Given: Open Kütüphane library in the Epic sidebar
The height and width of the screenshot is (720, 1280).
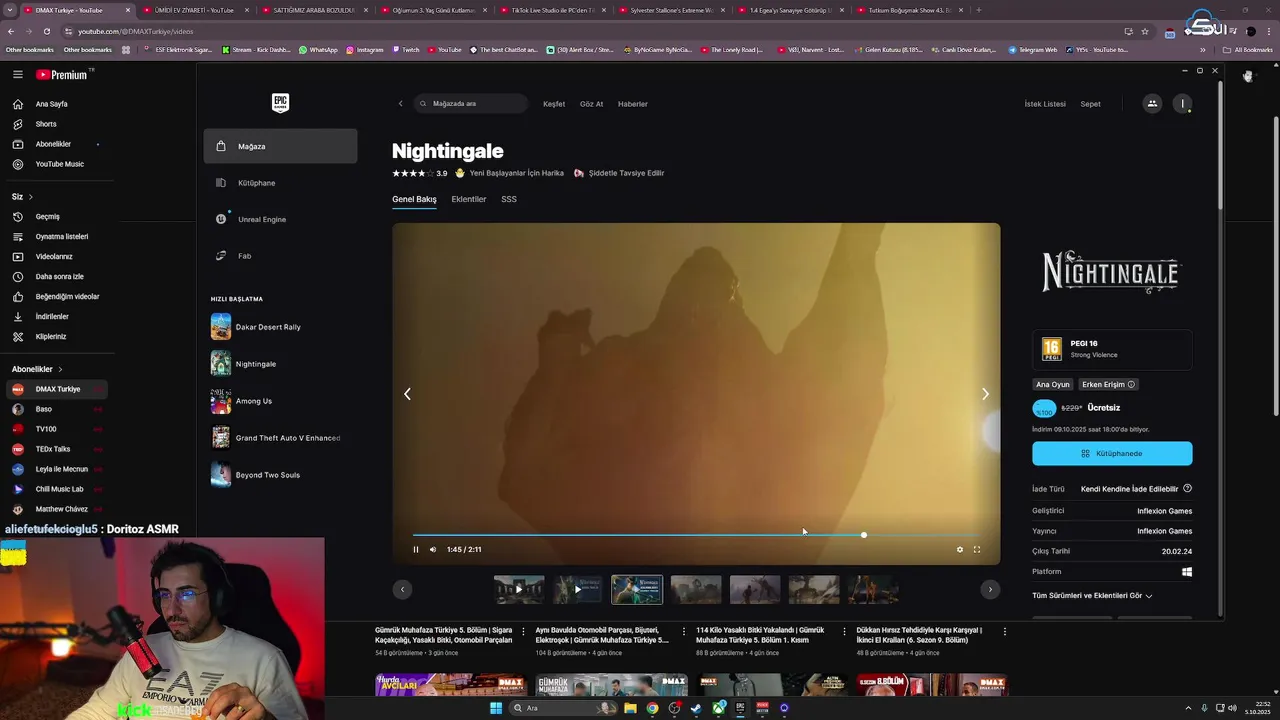Looking at the screenshot, I should 280,183.
